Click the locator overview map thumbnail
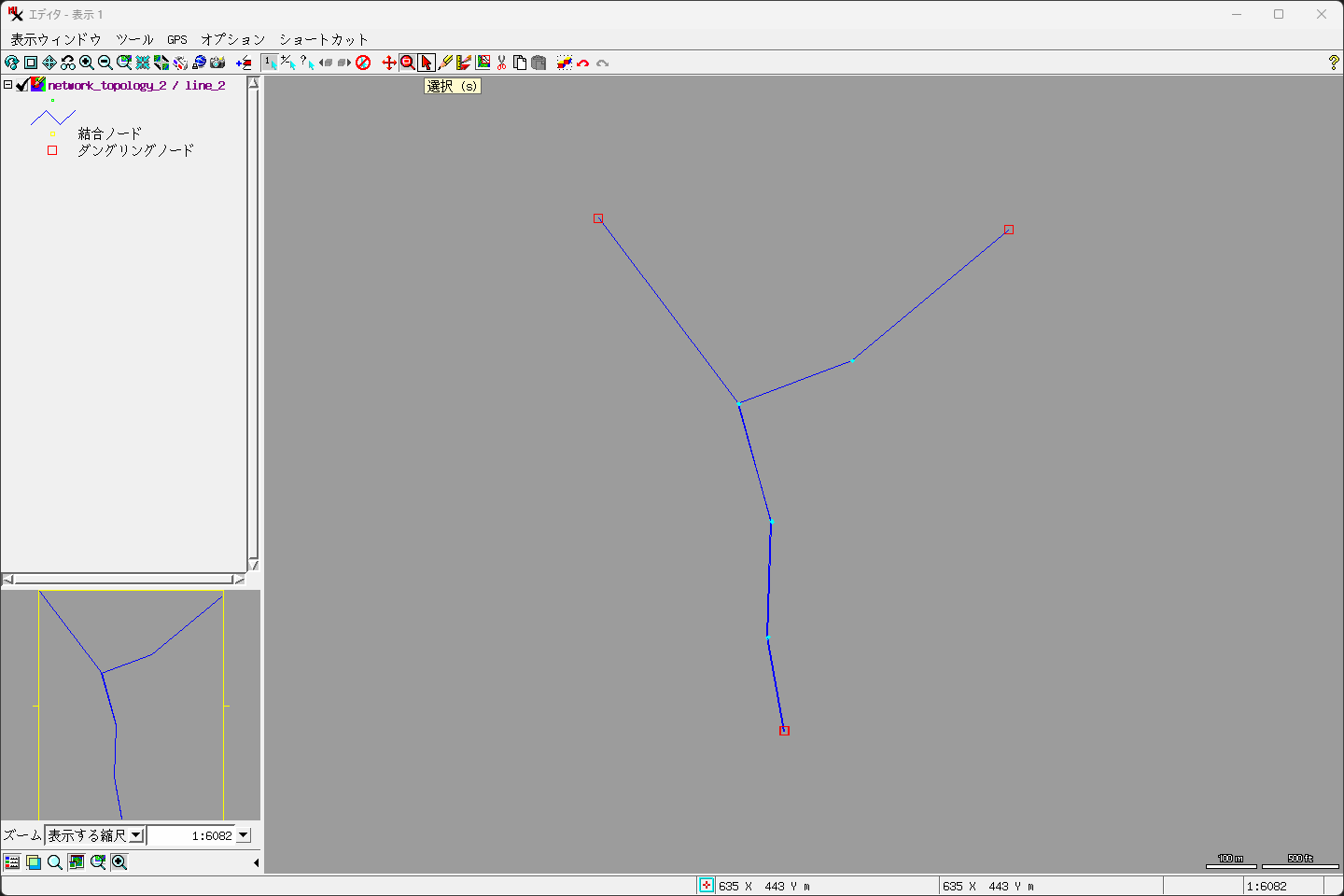 131,706
